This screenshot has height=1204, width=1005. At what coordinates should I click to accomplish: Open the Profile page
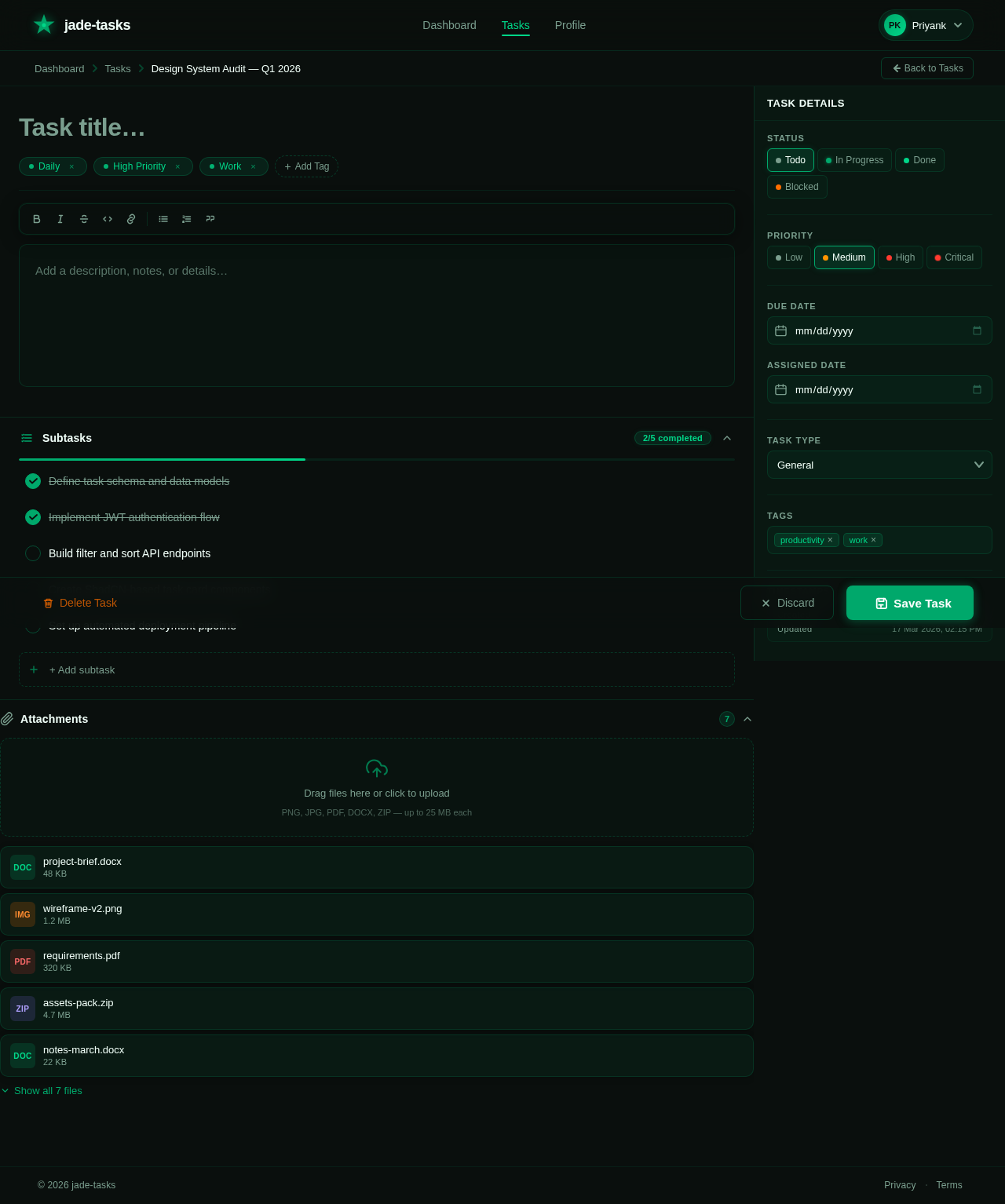(x=570, y=25)
